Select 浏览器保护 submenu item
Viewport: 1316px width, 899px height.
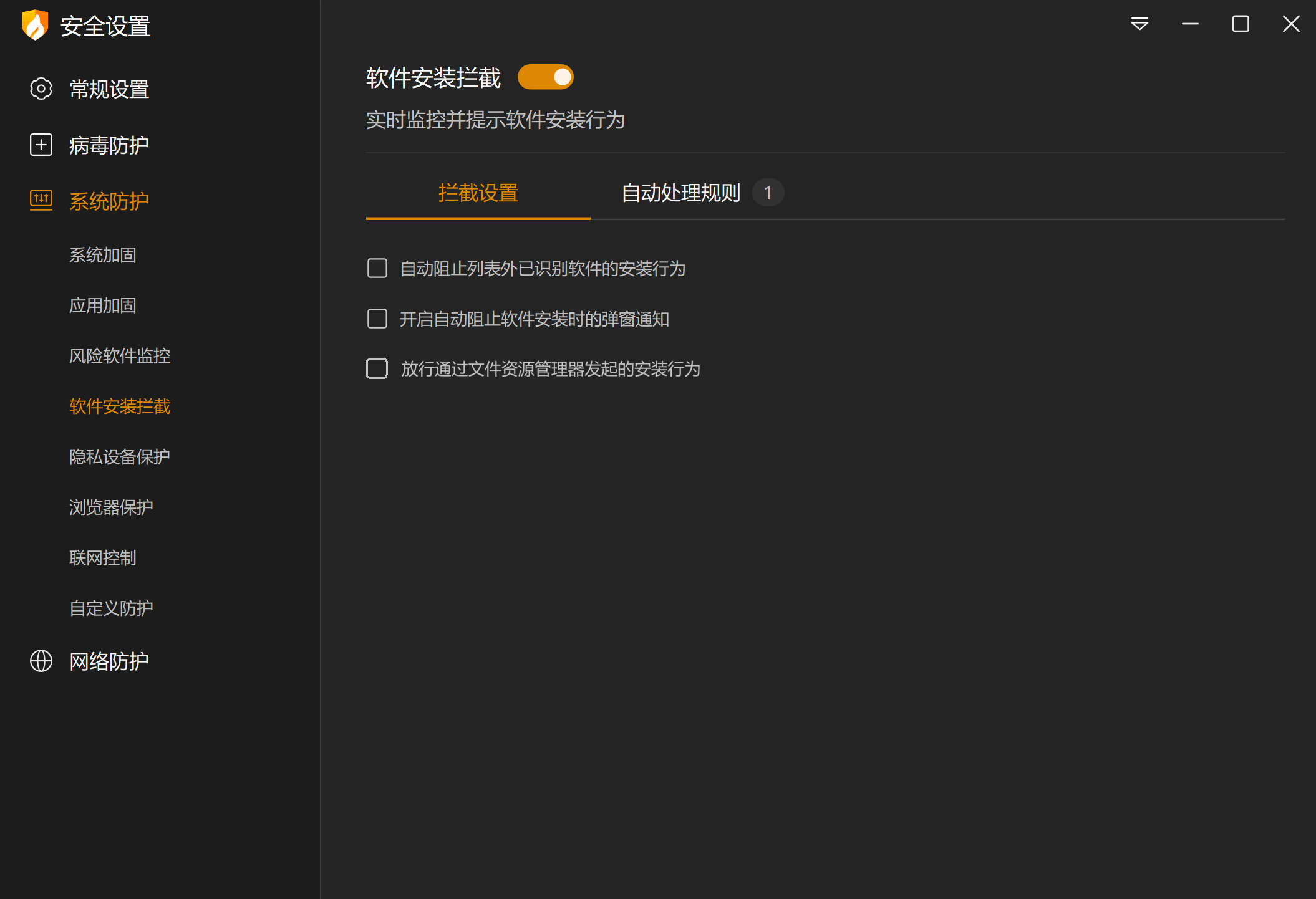click(x=111, y=507)
